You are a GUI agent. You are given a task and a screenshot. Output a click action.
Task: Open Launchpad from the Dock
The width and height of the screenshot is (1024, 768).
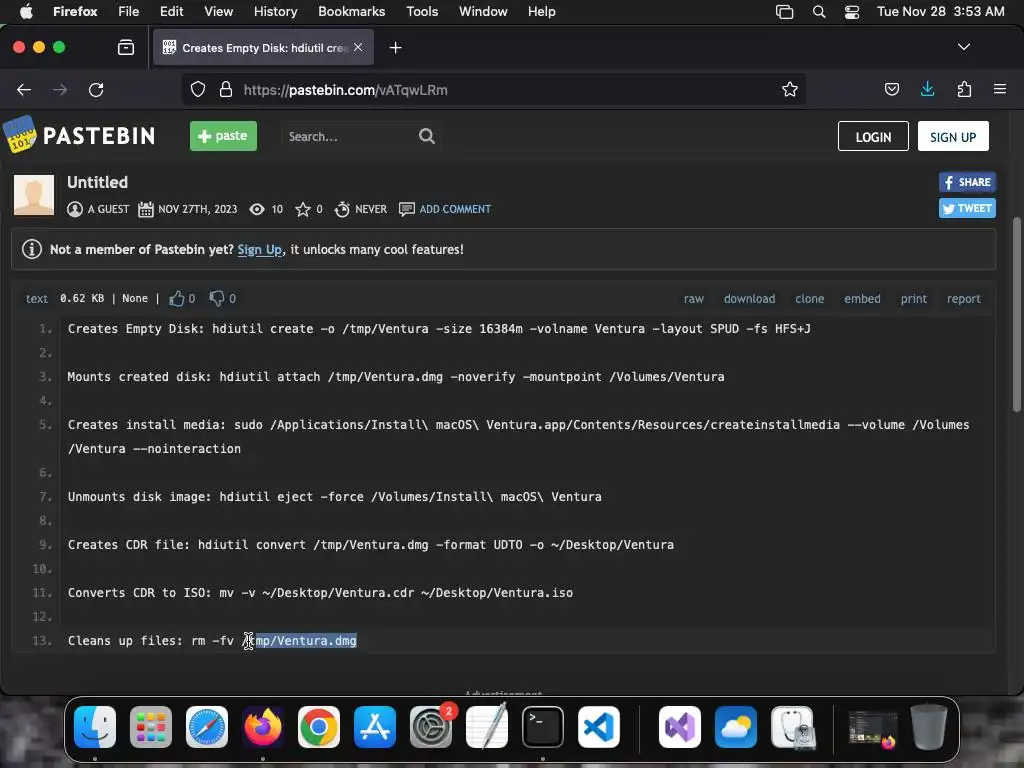click(x=151, y=727)
